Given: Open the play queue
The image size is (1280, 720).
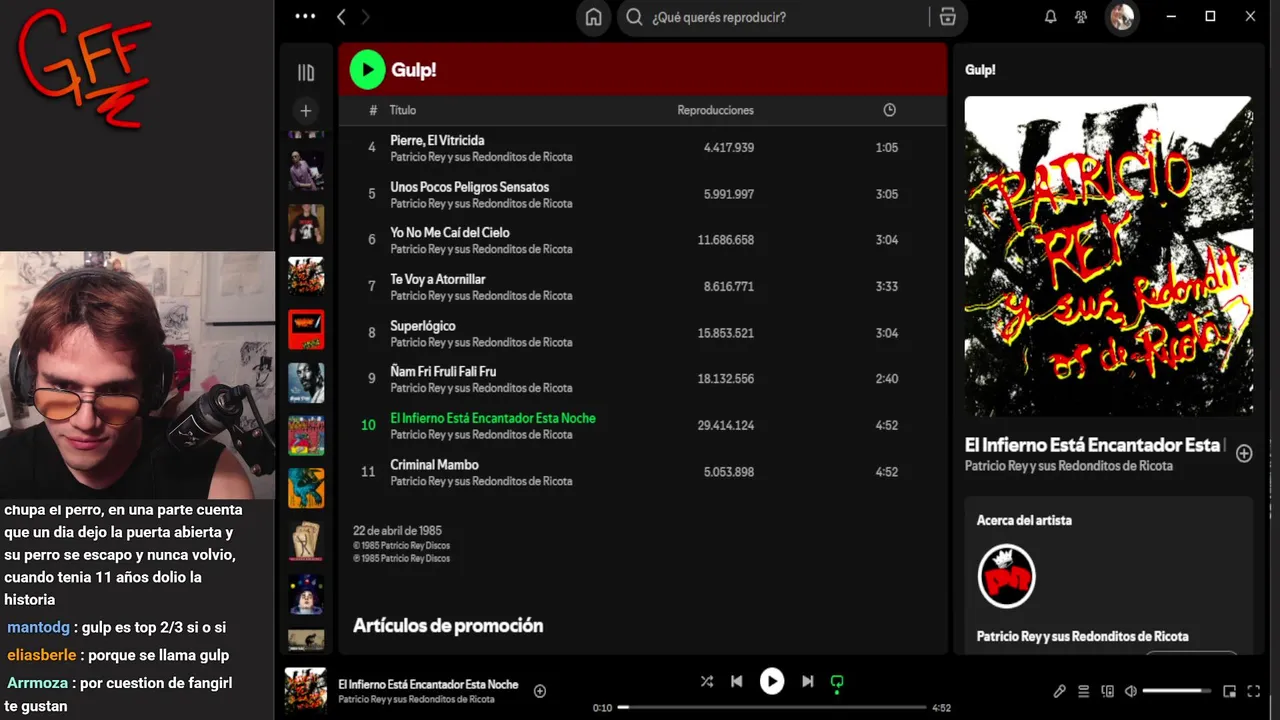Looking at the screenshot, I should 1084,691.
